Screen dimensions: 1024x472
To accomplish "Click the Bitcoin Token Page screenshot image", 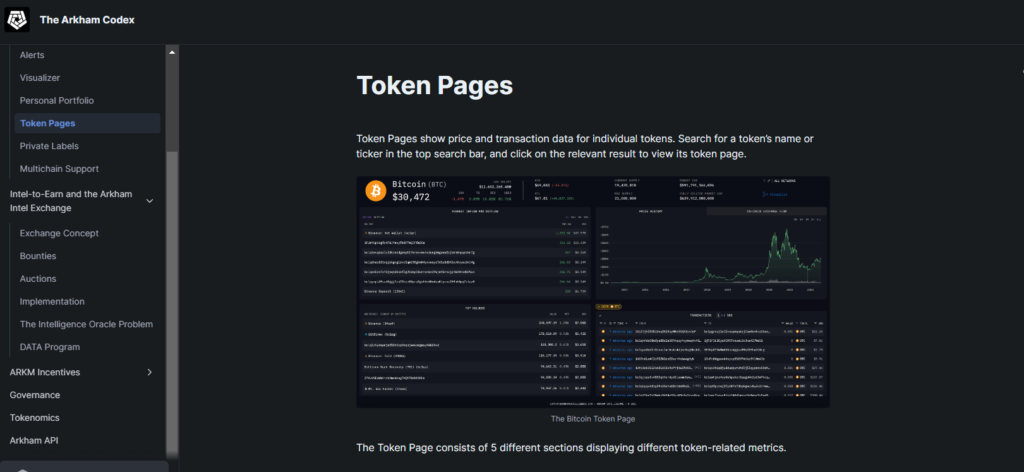I will (593, 292).
